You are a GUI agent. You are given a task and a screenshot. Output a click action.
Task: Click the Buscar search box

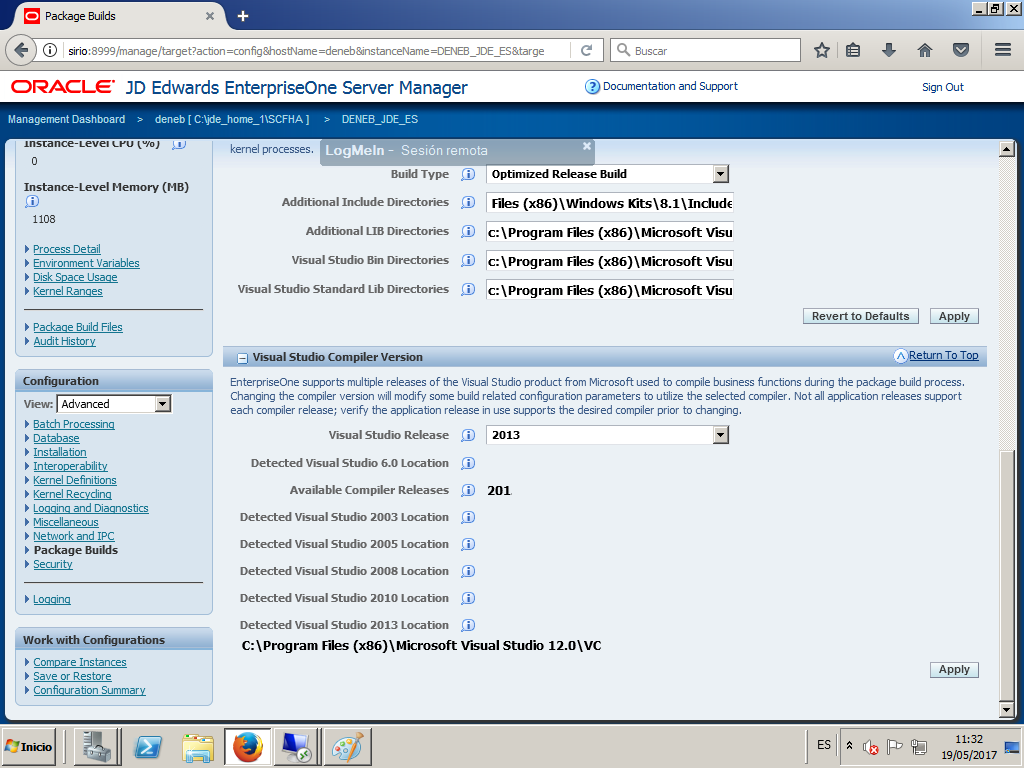pos(705,50)
